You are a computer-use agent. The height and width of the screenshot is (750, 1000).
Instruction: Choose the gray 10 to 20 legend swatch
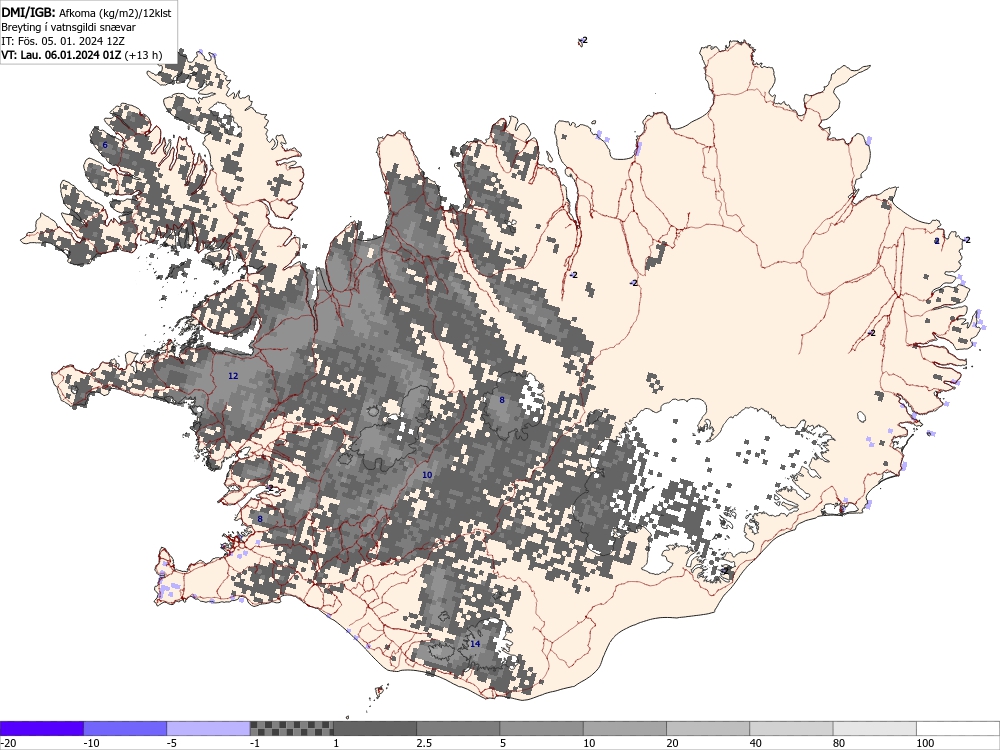pyautogui.click(x=625, y=728)
